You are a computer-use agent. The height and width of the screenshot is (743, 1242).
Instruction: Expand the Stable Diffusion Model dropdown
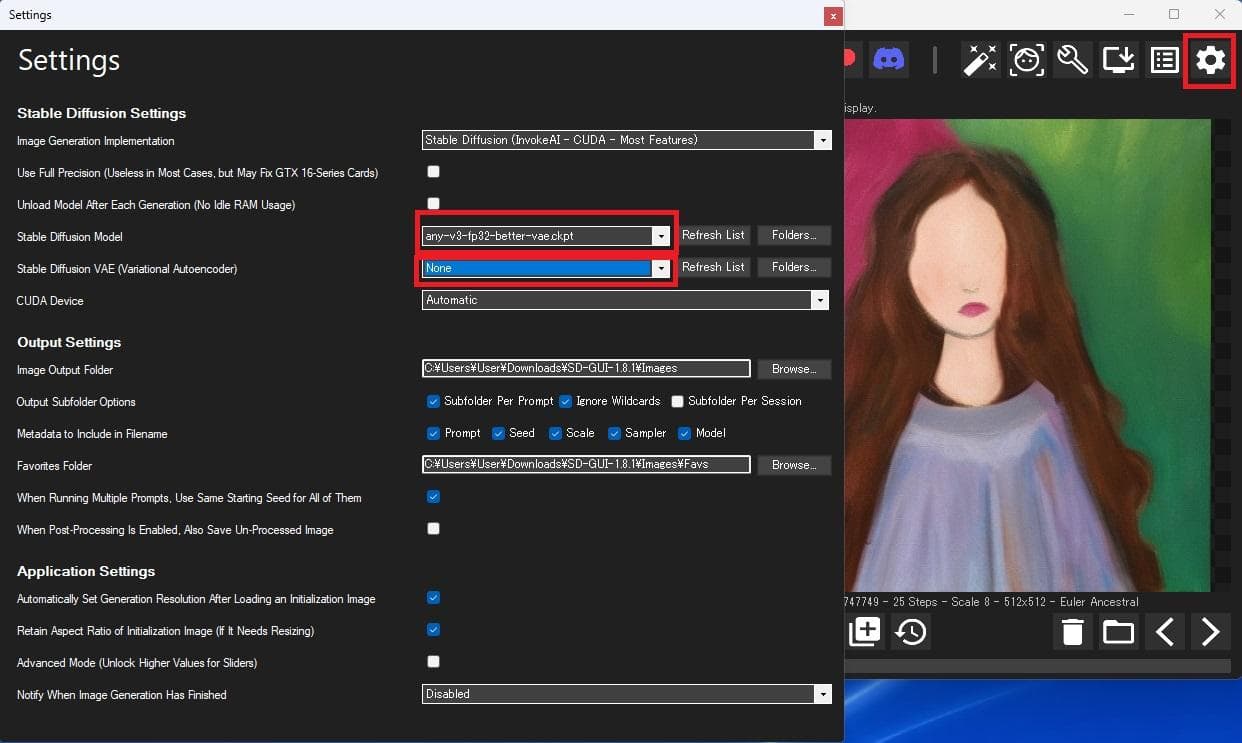point(660,236)
